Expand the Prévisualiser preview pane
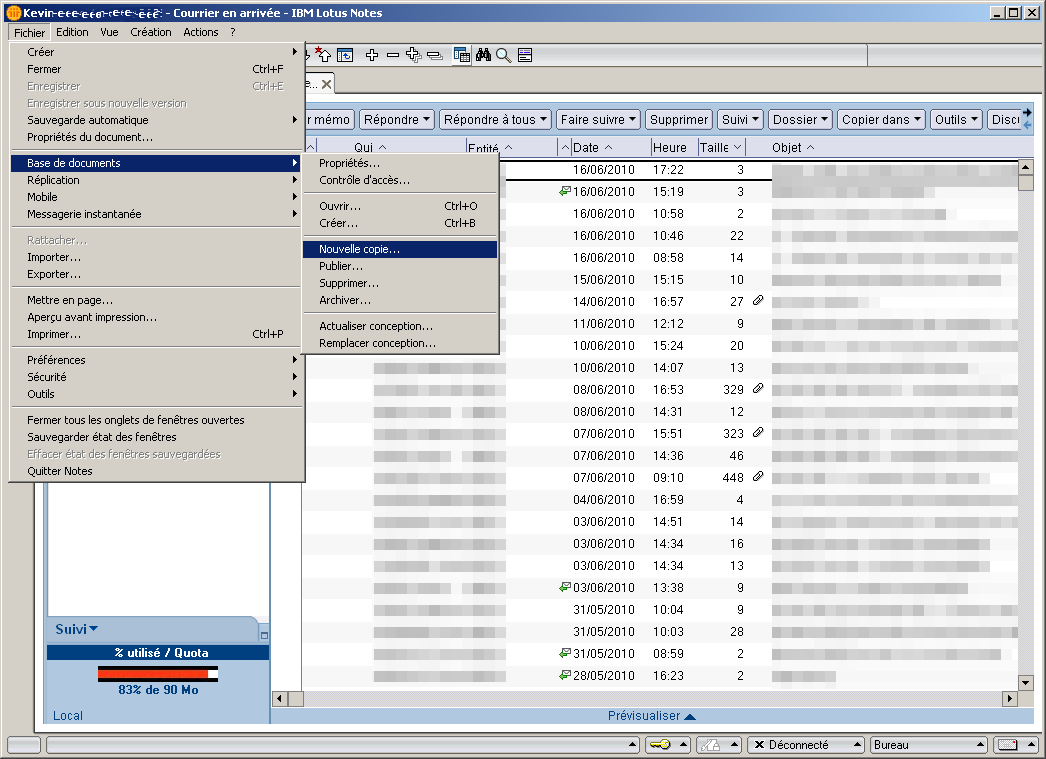This screenshot has width=1046, height=759. point(652,716)
